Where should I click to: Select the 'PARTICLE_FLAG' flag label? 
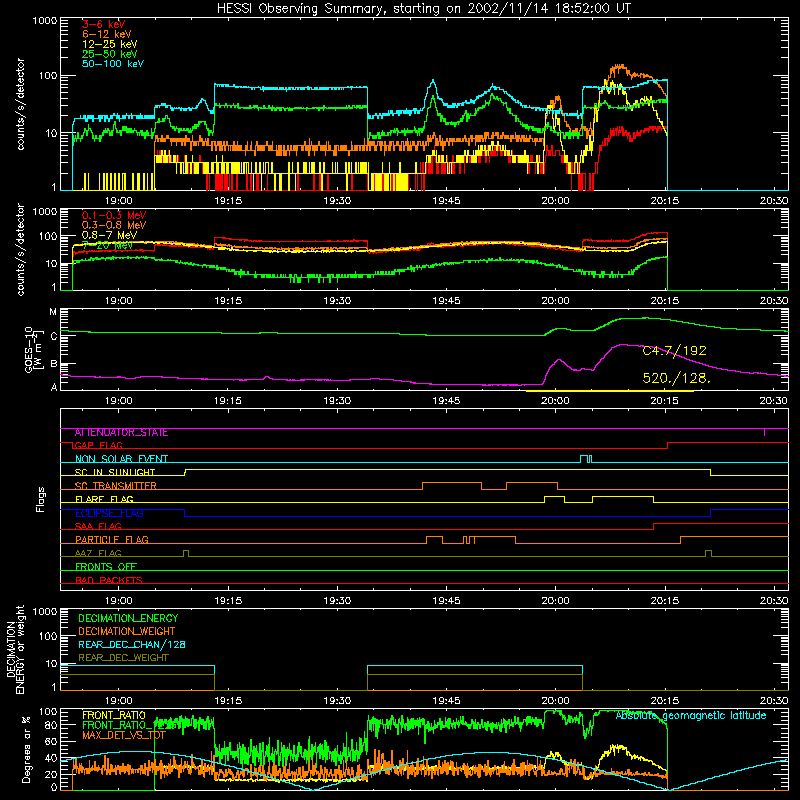click(112, 539)
